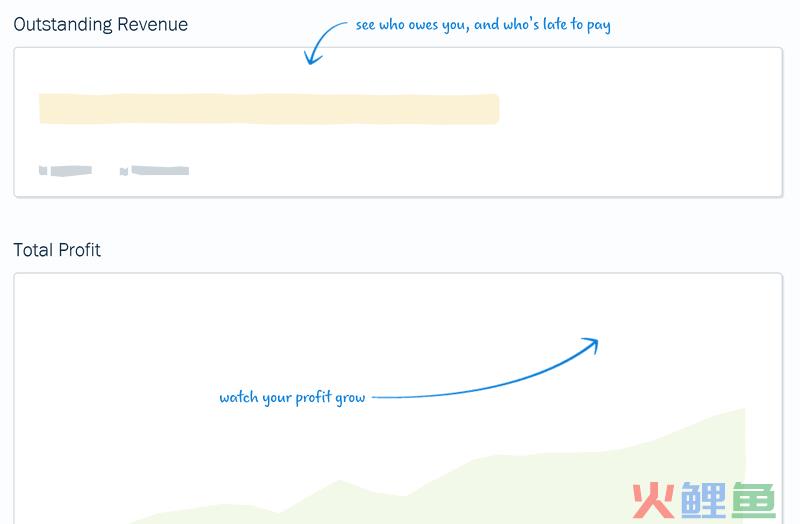
Task: Click the upward arrowhead in Total Profit chart
Action: (x=591, y=345)
